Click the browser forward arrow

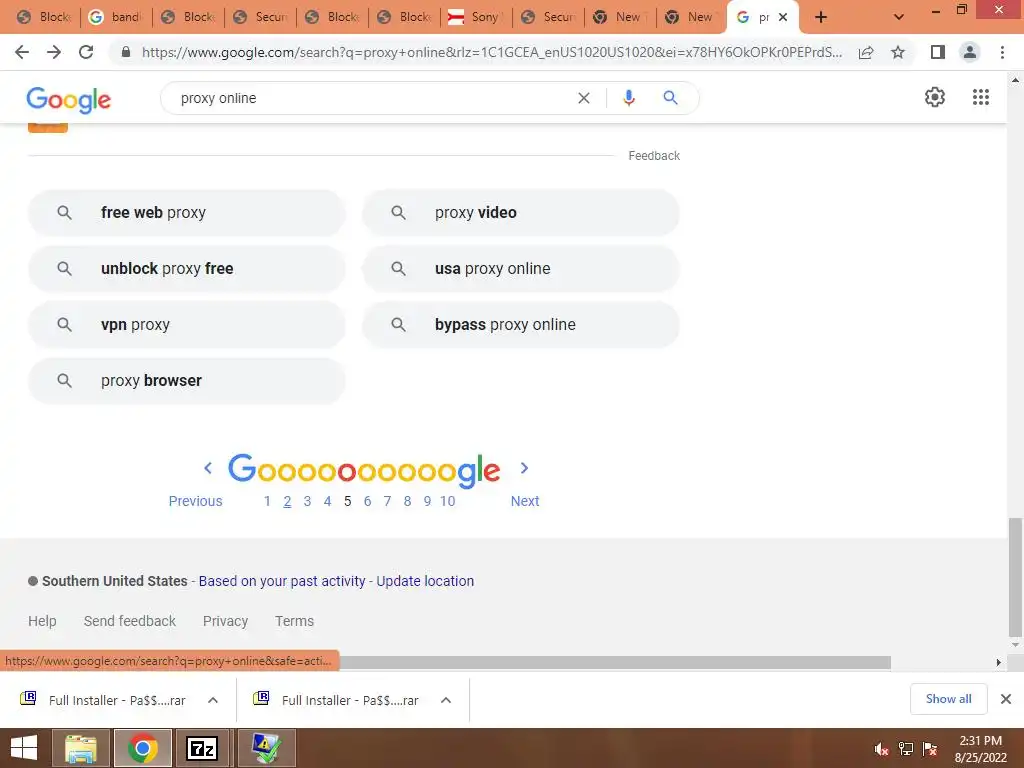(54, 52)
